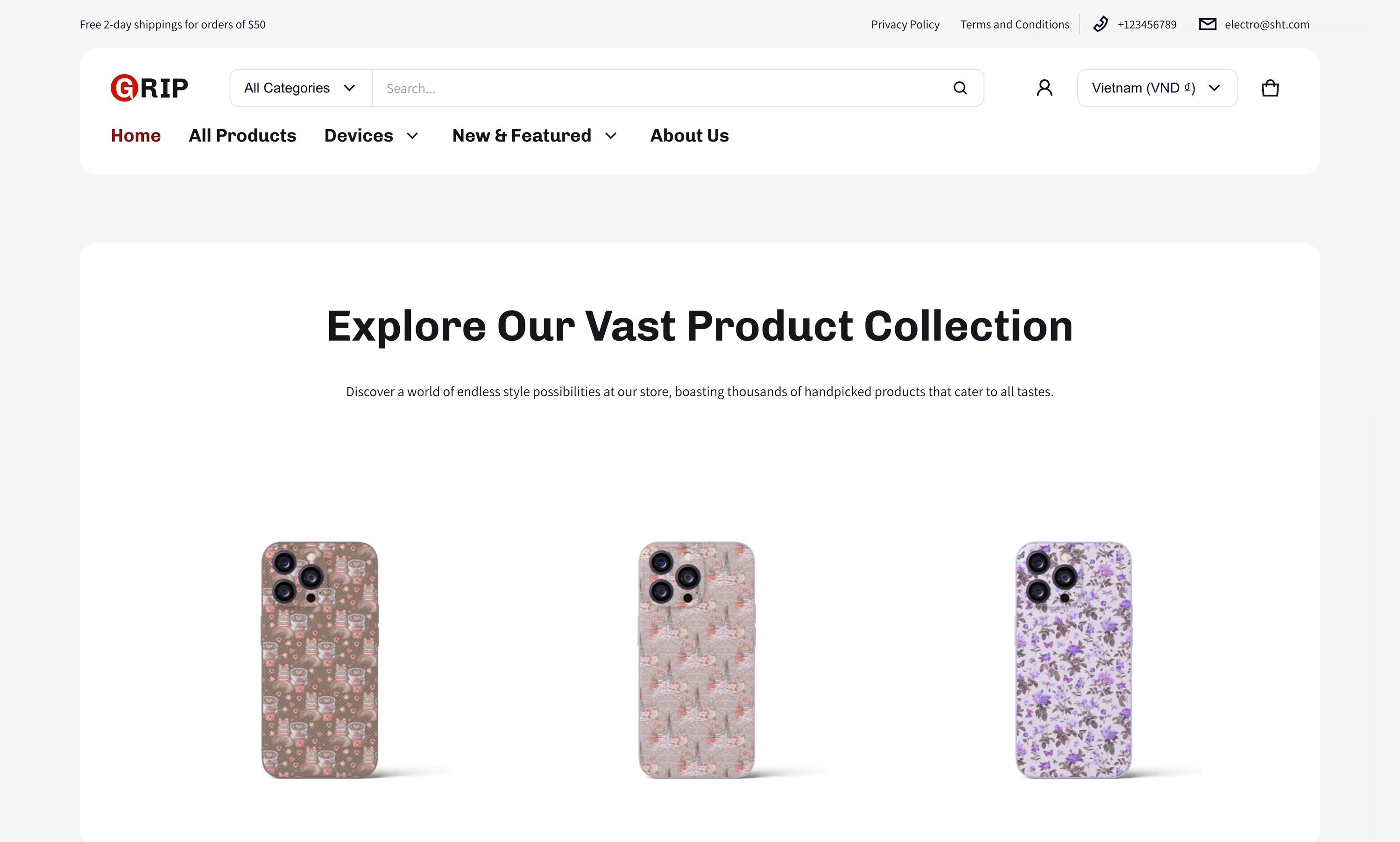
Task: Open the Vietnam (VND) currency selector
Action: 1157,88
